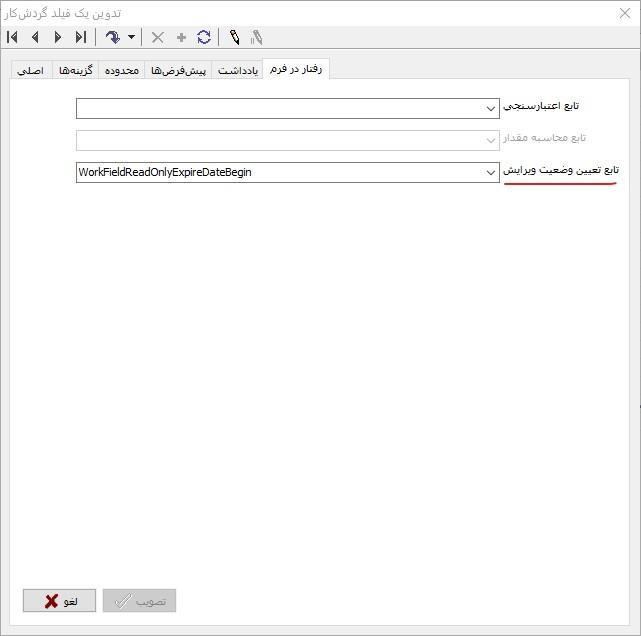Open the یادداشت tab
This screenshot has width=641, height=636.
(x=238, y=71)
